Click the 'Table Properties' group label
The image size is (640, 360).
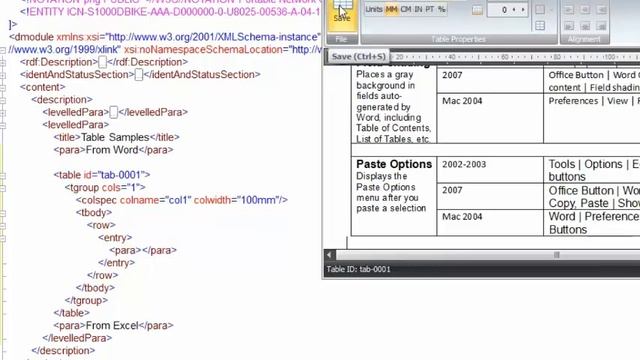coord(458,39)
